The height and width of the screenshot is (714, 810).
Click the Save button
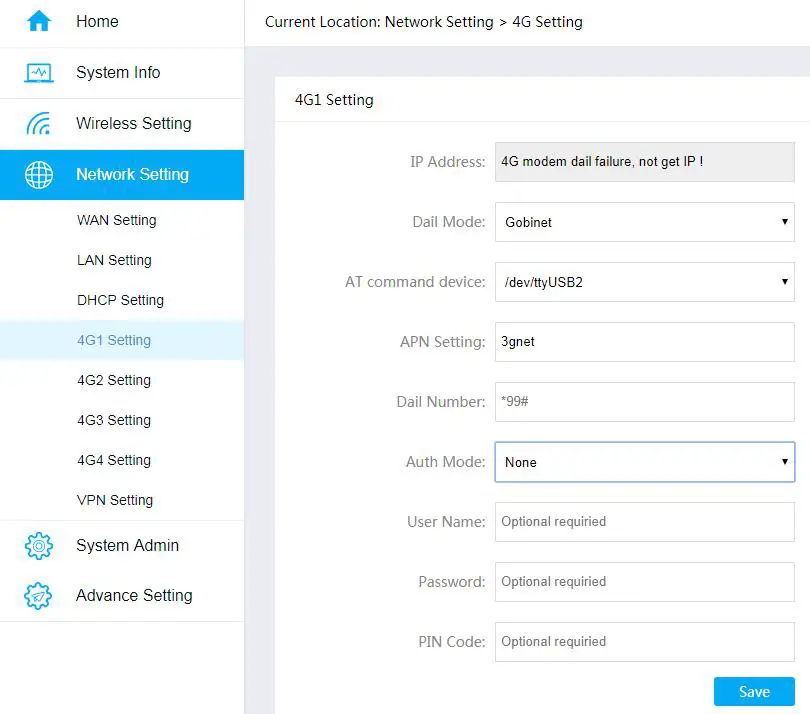tap(754, 692)
